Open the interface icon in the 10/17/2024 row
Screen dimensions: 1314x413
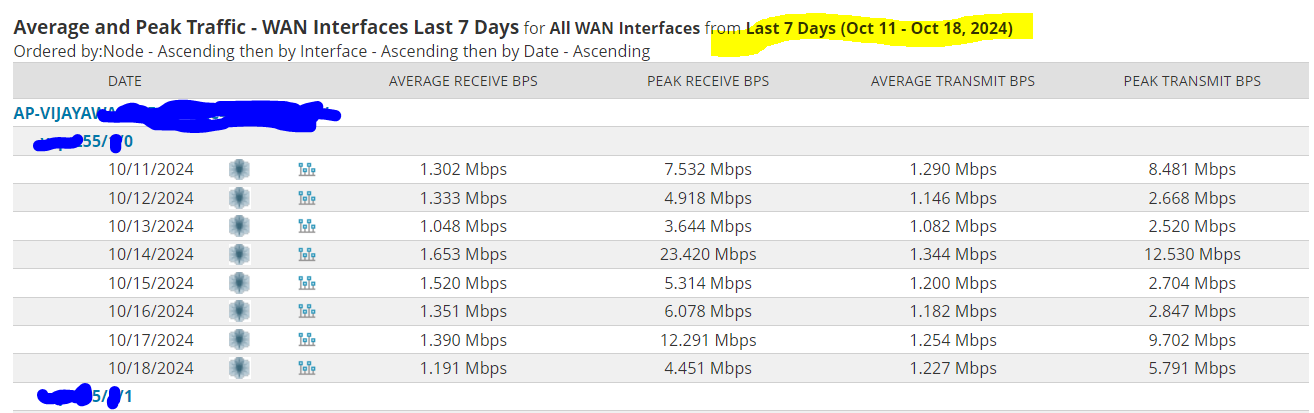coord(307,340)
